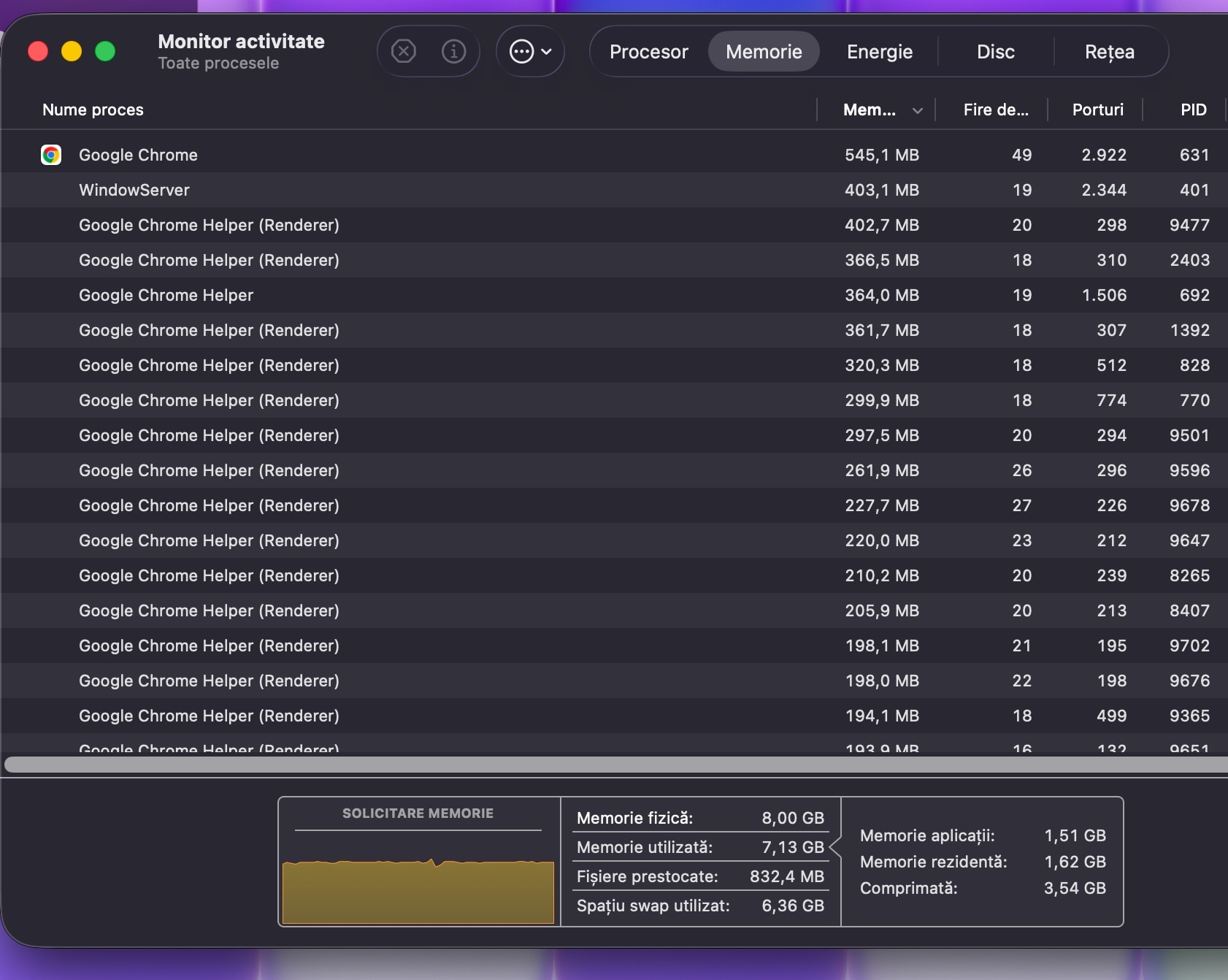Click the Memorie utilizată 7,13 GB value

(x=793, y=847)
